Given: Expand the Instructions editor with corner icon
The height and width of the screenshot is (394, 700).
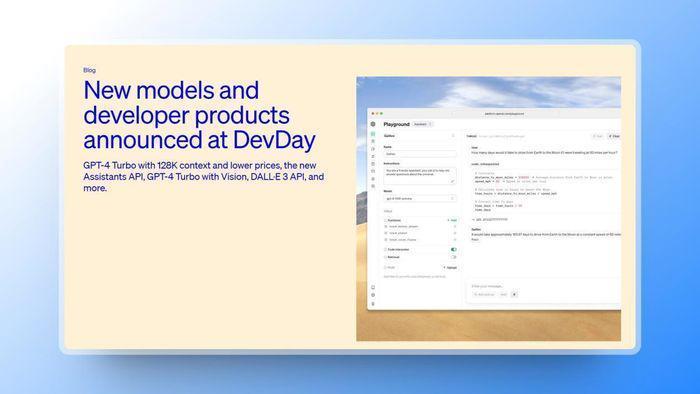Looking at the screenshot, I should 452,181.
